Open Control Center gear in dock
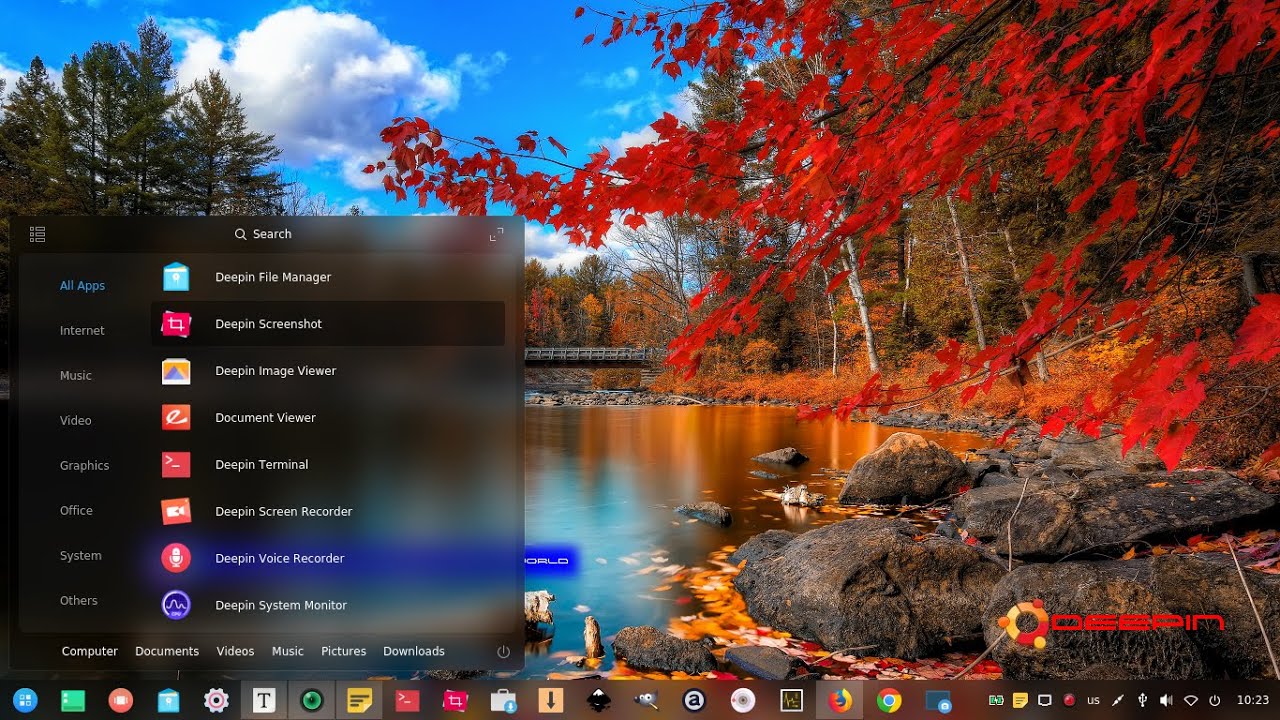 (x=216, y=701)
